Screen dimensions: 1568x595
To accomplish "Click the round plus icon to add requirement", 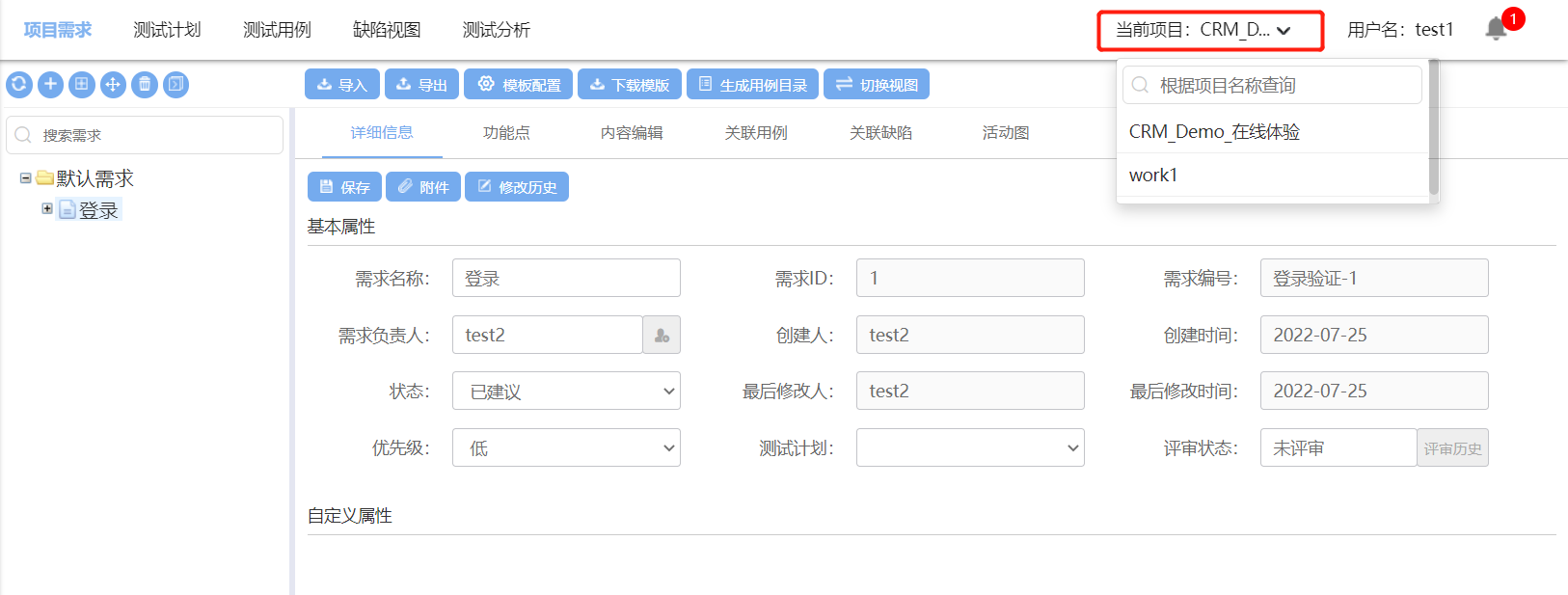I will click(x=50, y=85).
